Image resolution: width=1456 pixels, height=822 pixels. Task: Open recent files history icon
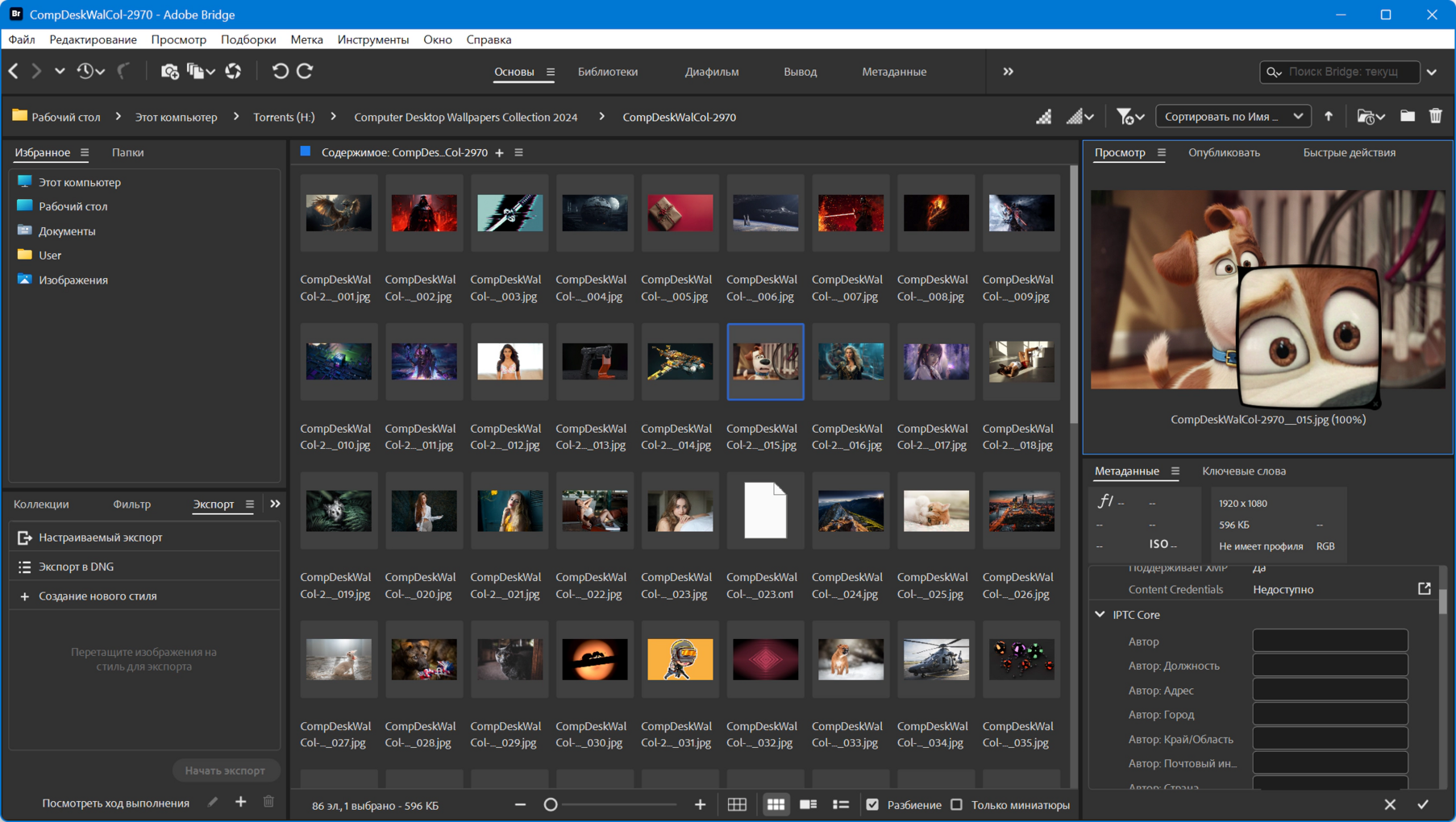pos(89,71)
